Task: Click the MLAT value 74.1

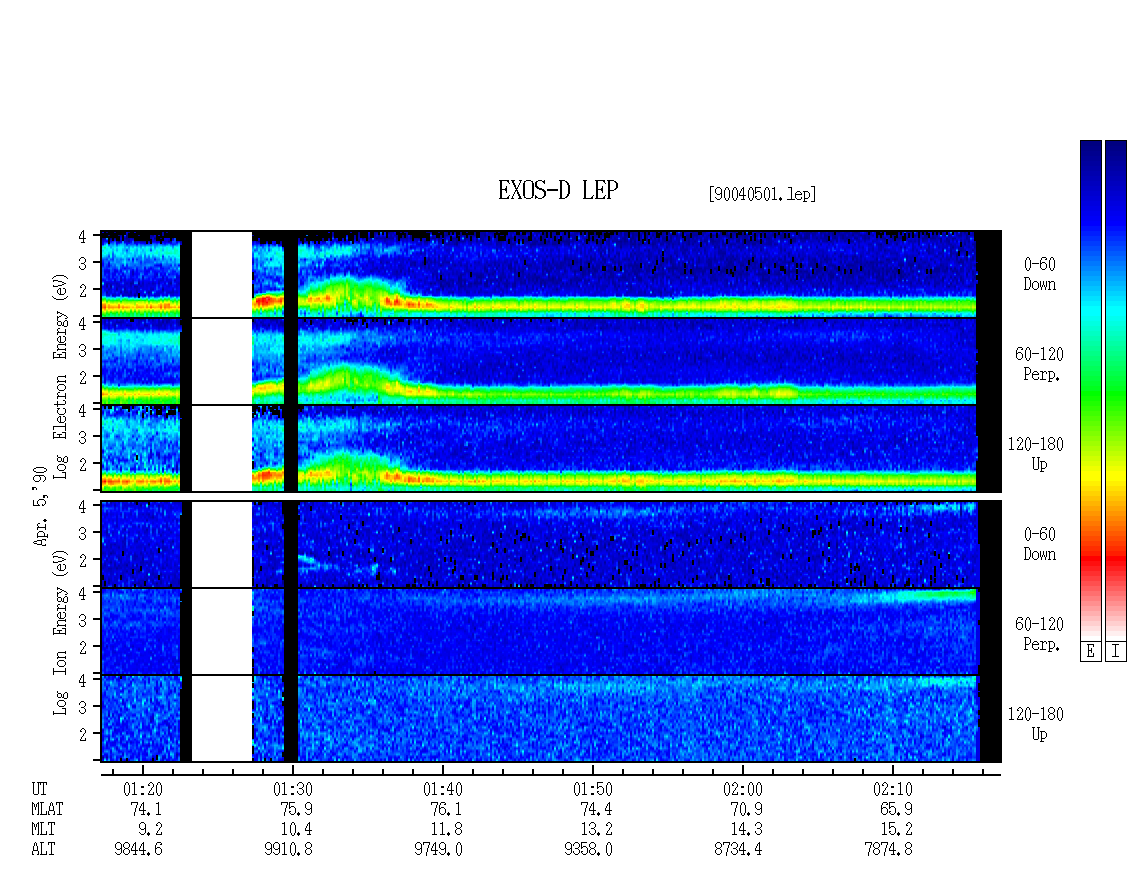Action: (x=146, y=809)
